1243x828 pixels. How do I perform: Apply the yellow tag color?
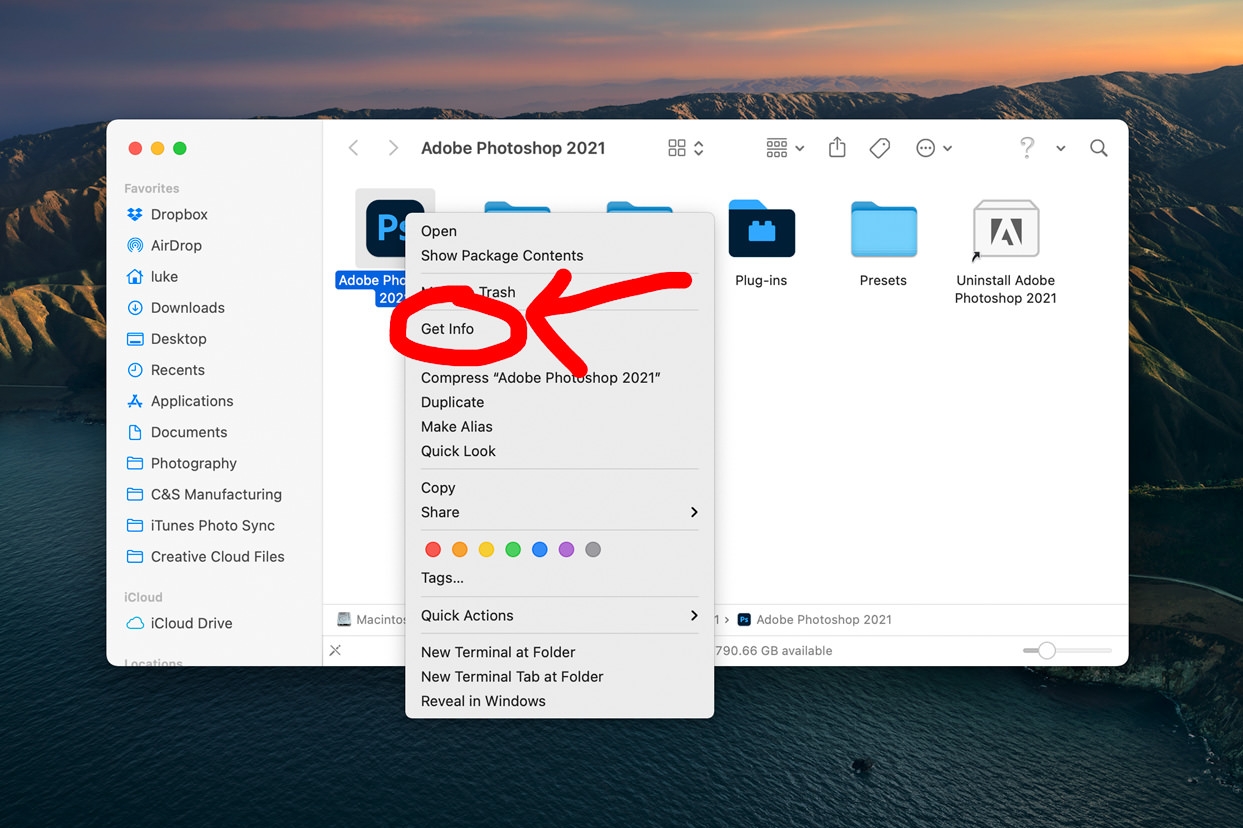tap(486, 549)
